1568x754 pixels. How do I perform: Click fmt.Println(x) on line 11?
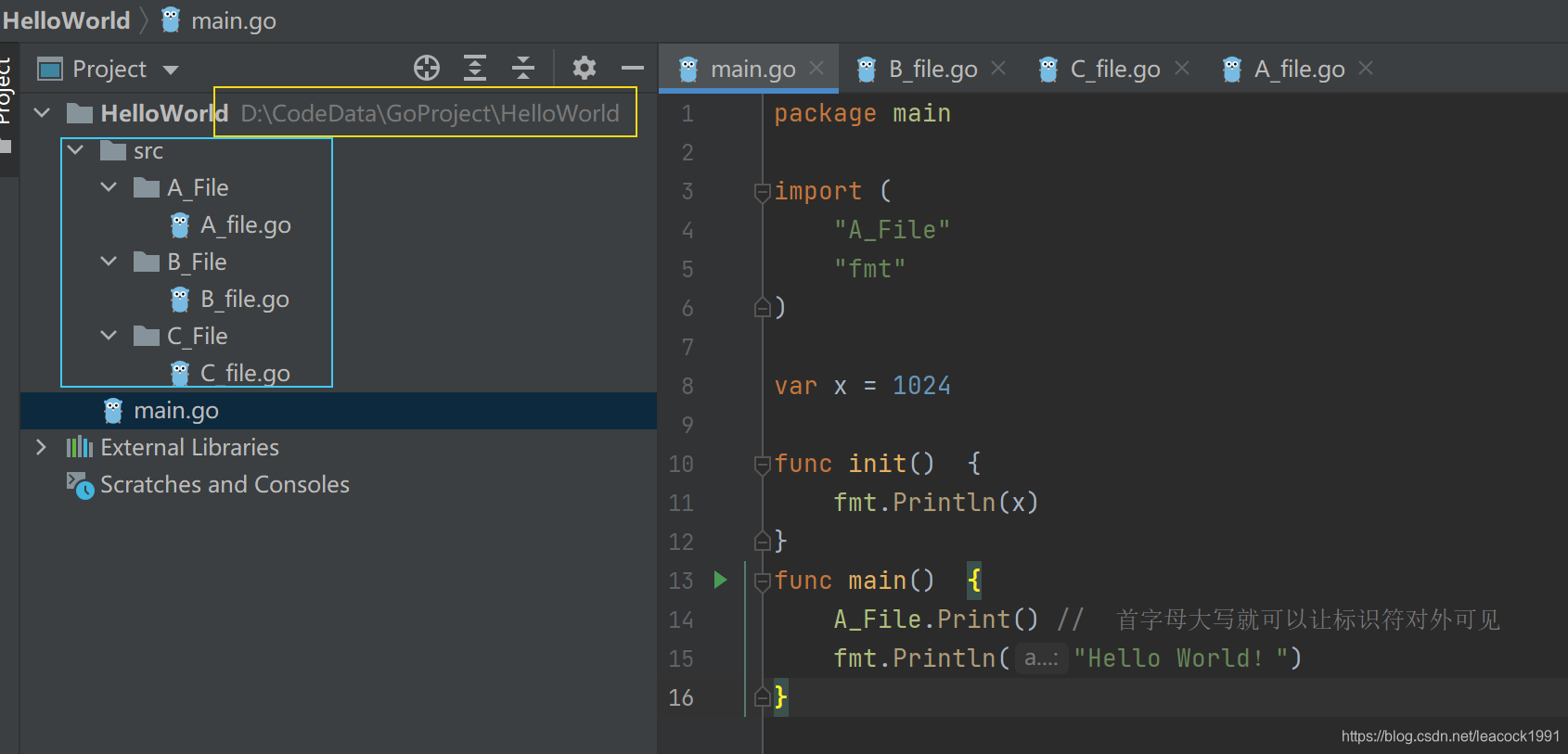coord(935,503)
